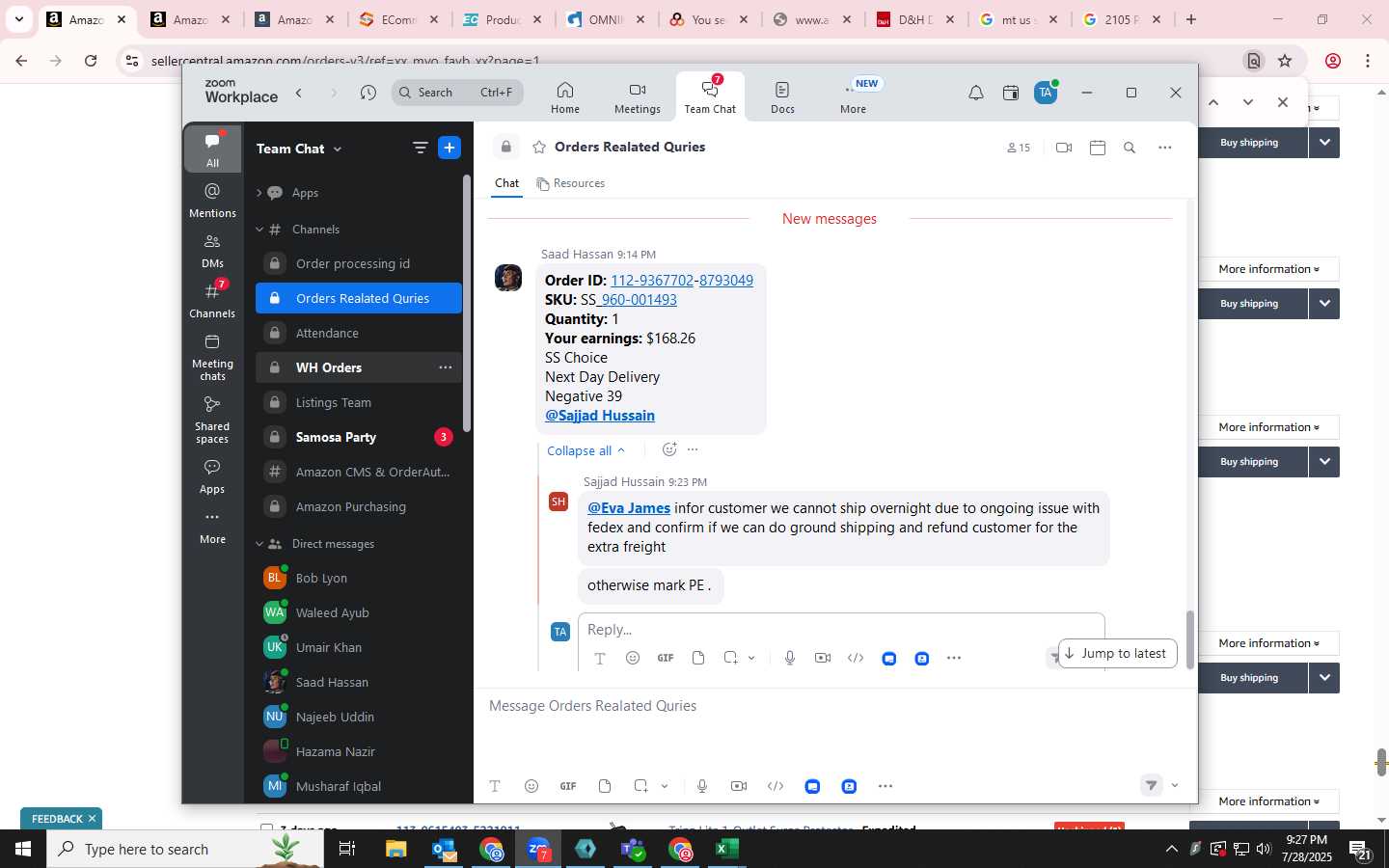
Task: Click blue plus new chat button
Action: [449, 148]
